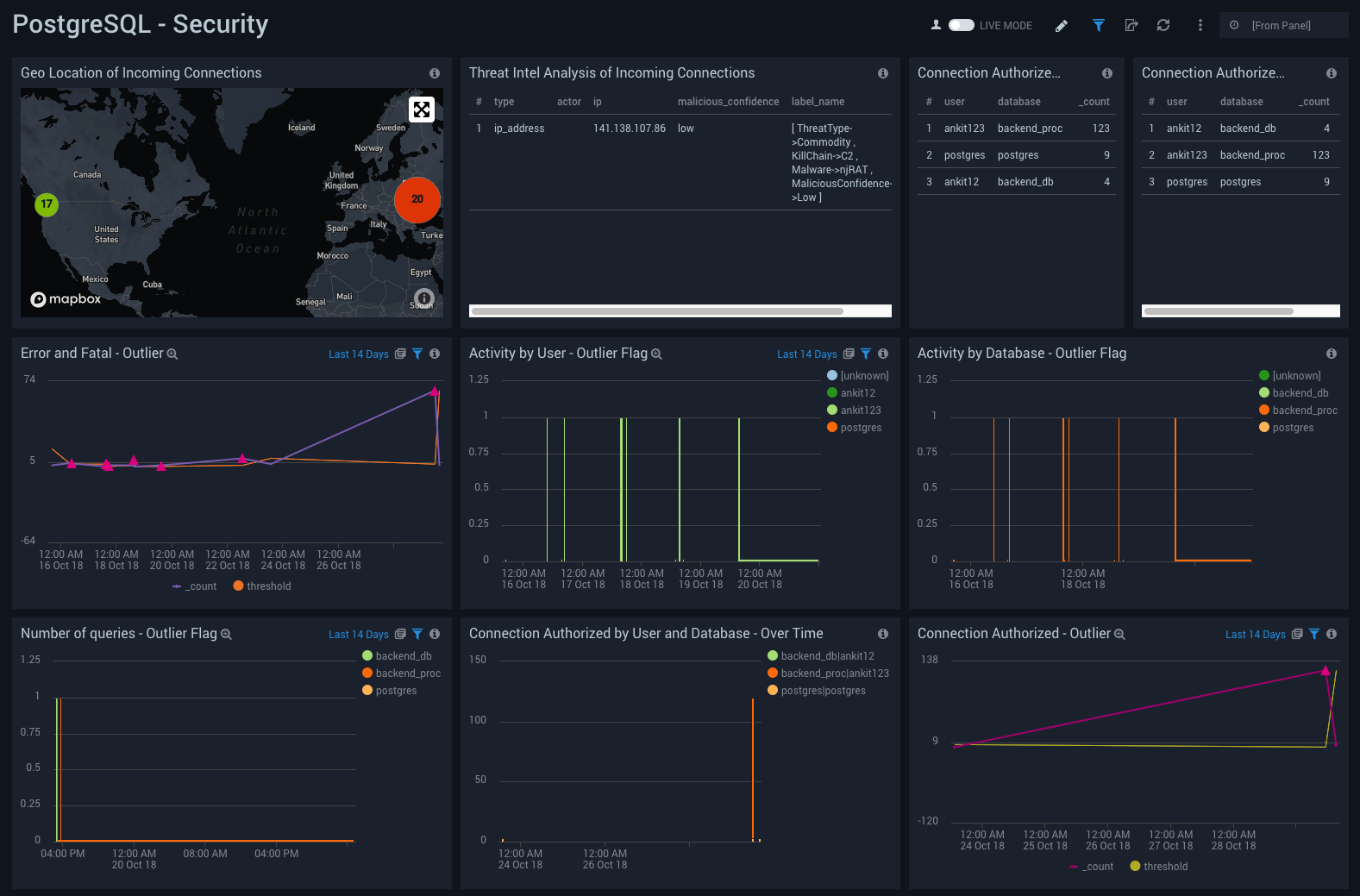1360x896 pixels.
Task: Toggle the Live Mode switch
Action: click(x=961, y=26)
